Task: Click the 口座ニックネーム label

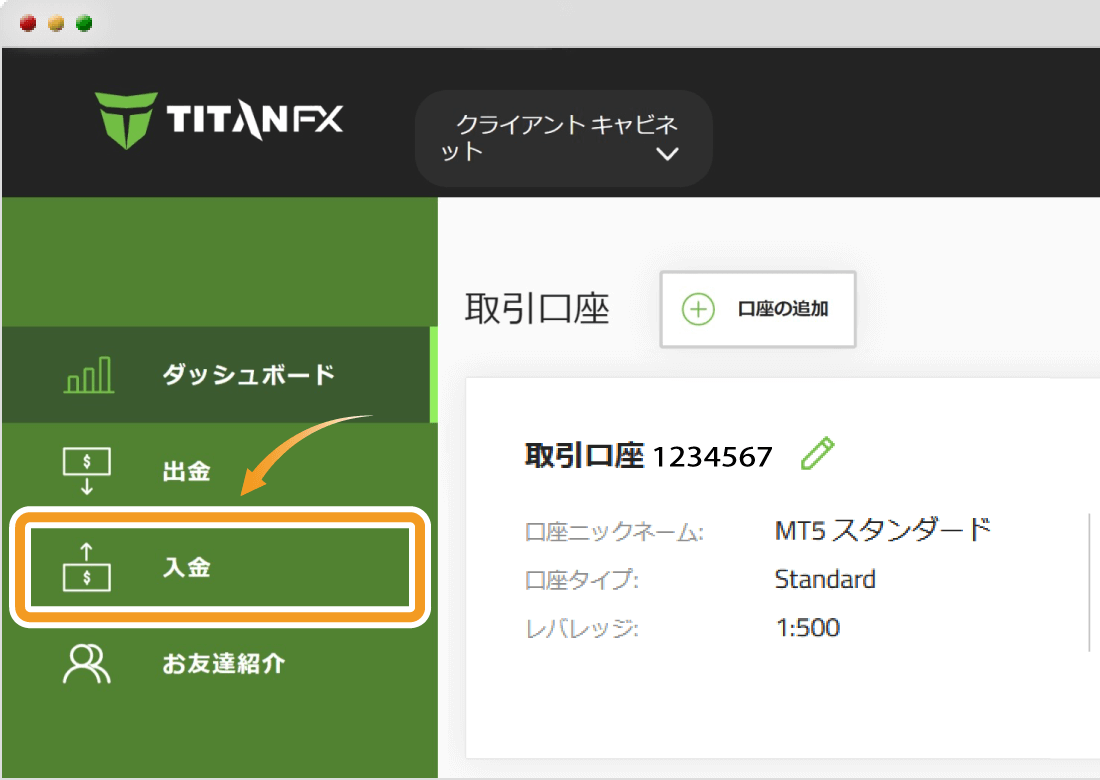Action: coord(614,532)
